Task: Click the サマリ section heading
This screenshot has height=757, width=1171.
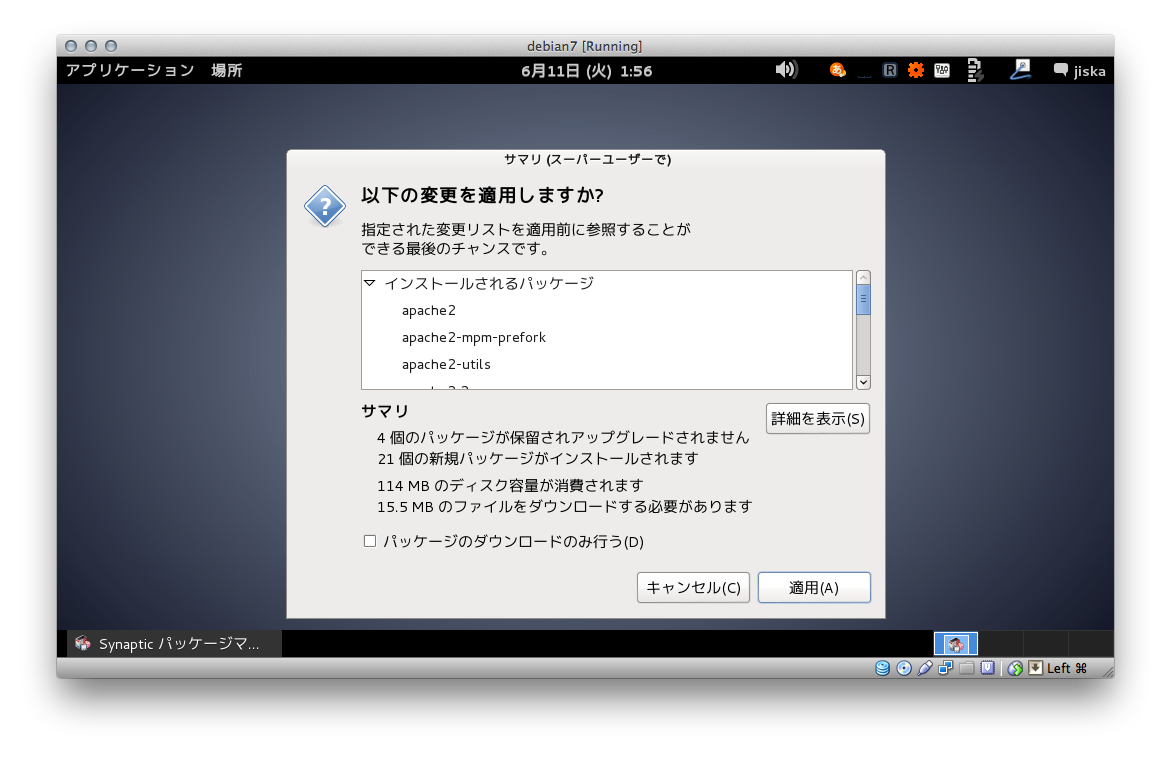Action: pyautogui.click(x=385, y=411)
